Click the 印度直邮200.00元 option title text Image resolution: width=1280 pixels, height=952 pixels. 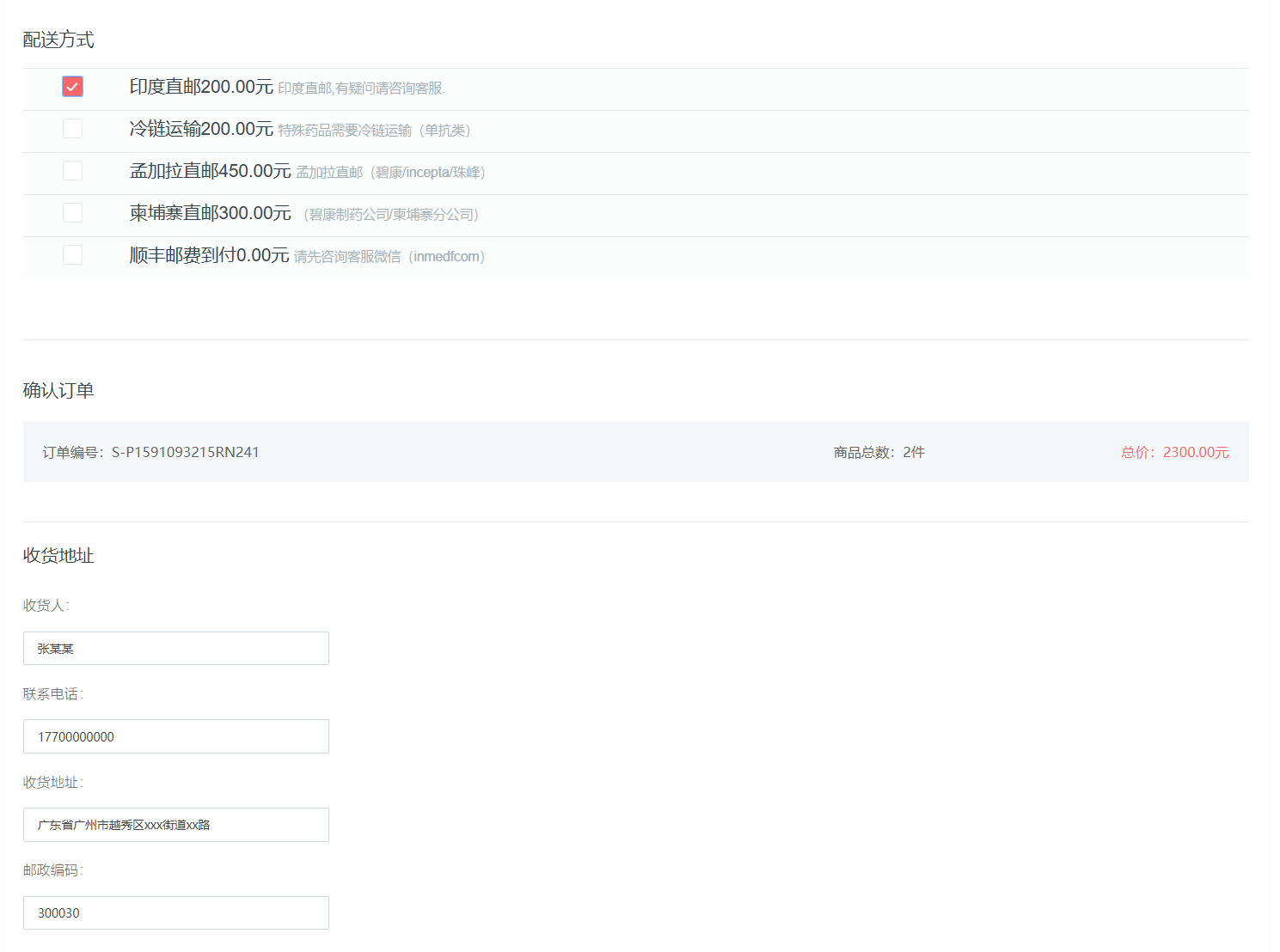click(x=201, y=87)
